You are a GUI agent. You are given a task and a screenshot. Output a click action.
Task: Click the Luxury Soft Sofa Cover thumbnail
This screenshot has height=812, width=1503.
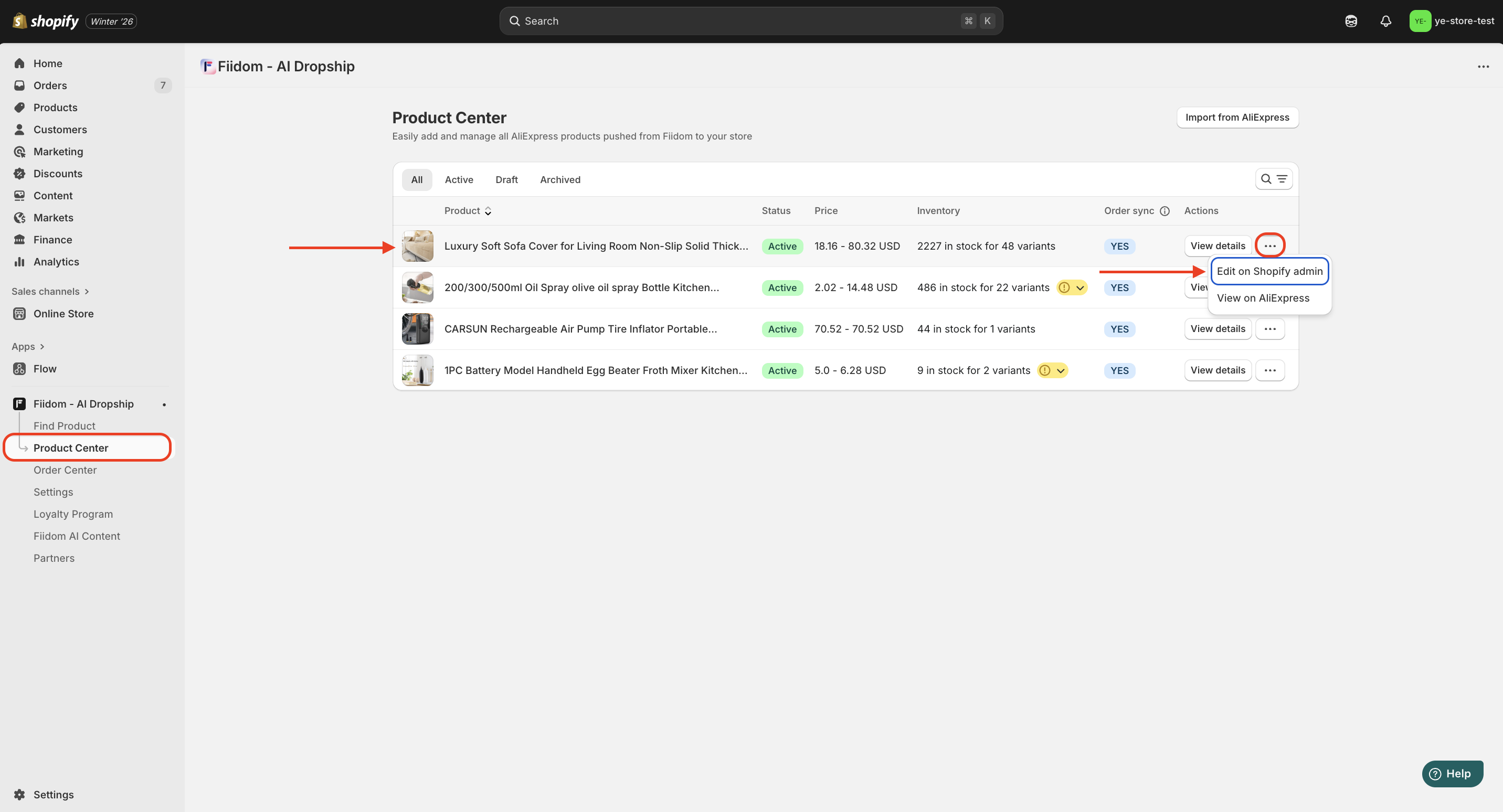pyautogui.click(x=417, y=246)
